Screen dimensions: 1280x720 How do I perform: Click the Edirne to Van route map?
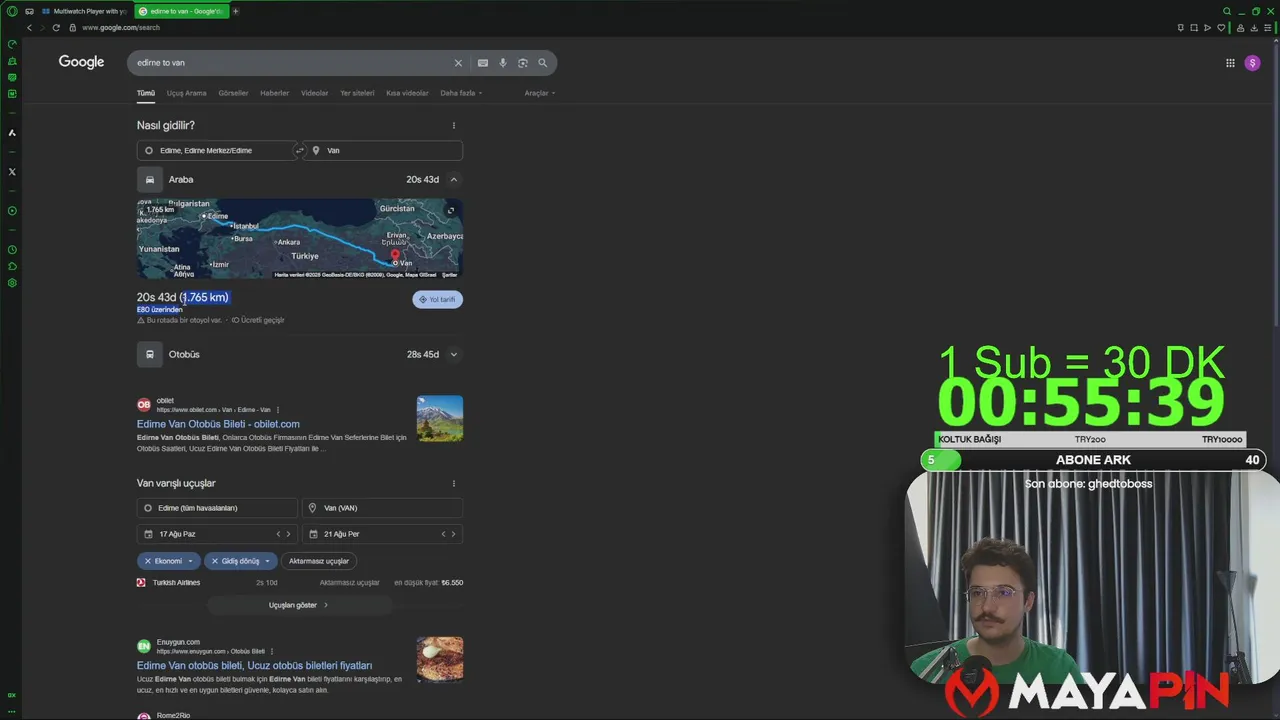coord(300,238)
